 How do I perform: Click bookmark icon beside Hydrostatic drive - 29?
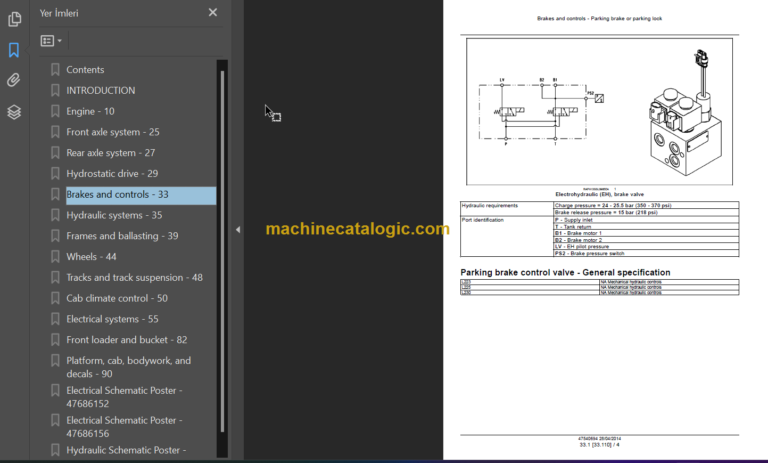55,173
